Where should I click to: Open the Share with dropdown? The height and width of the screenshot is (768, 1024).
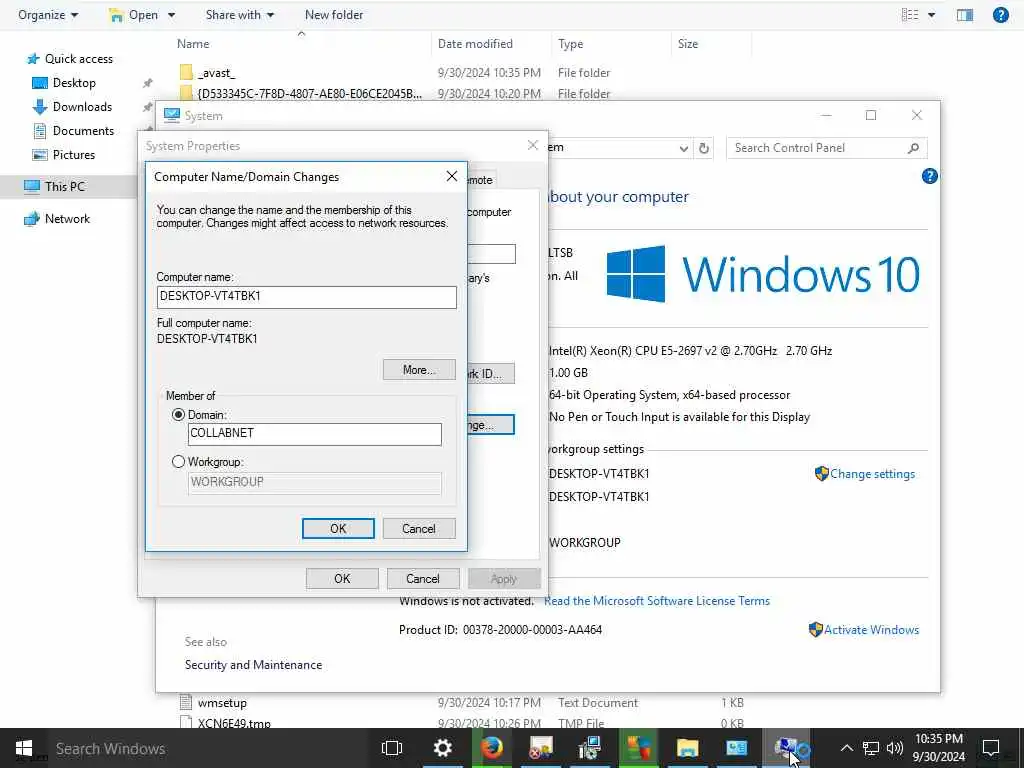click(239, 14)
